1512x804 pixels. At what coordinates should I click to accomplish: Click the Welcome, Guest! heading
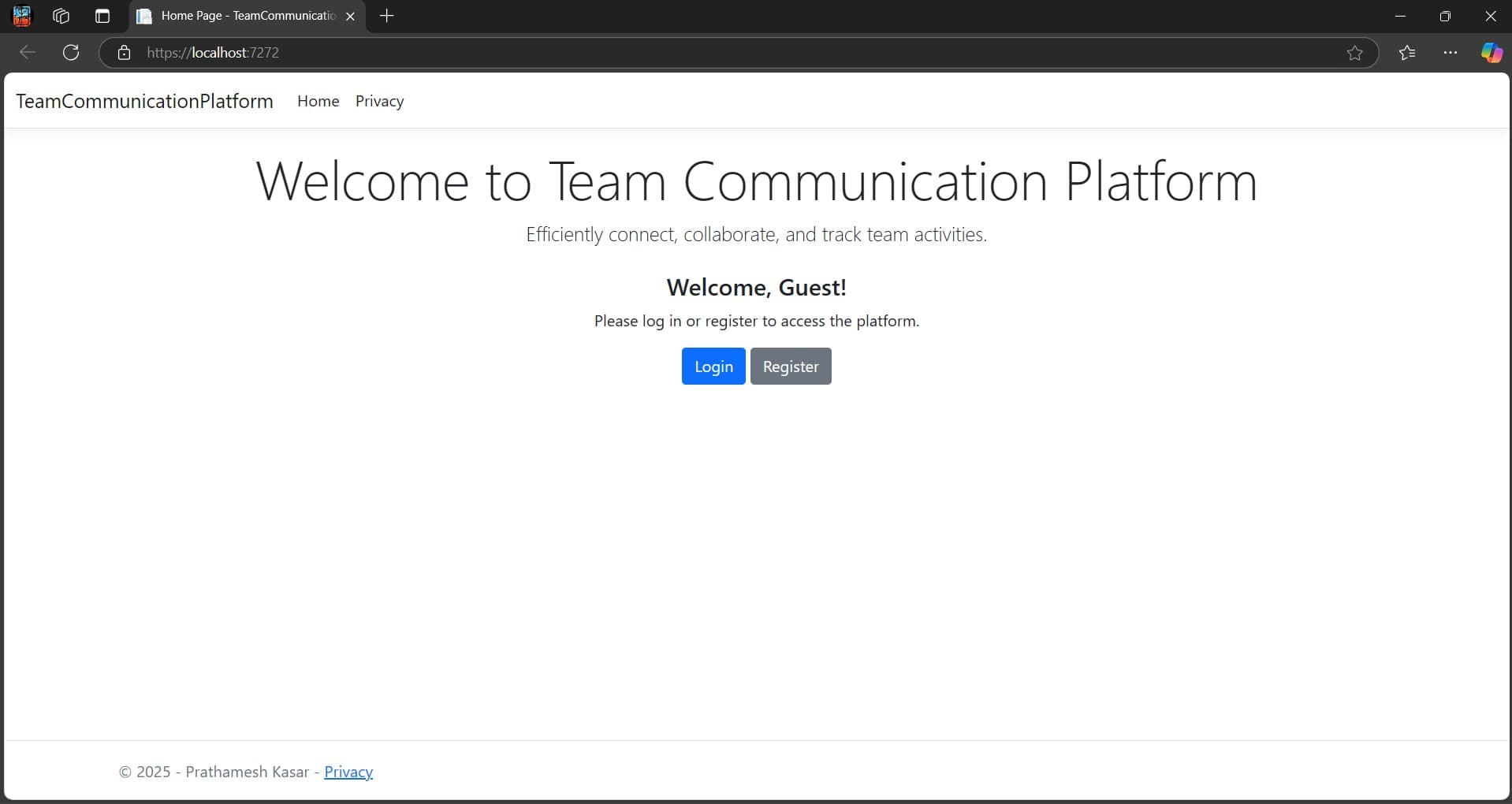[x=757, y=288]
